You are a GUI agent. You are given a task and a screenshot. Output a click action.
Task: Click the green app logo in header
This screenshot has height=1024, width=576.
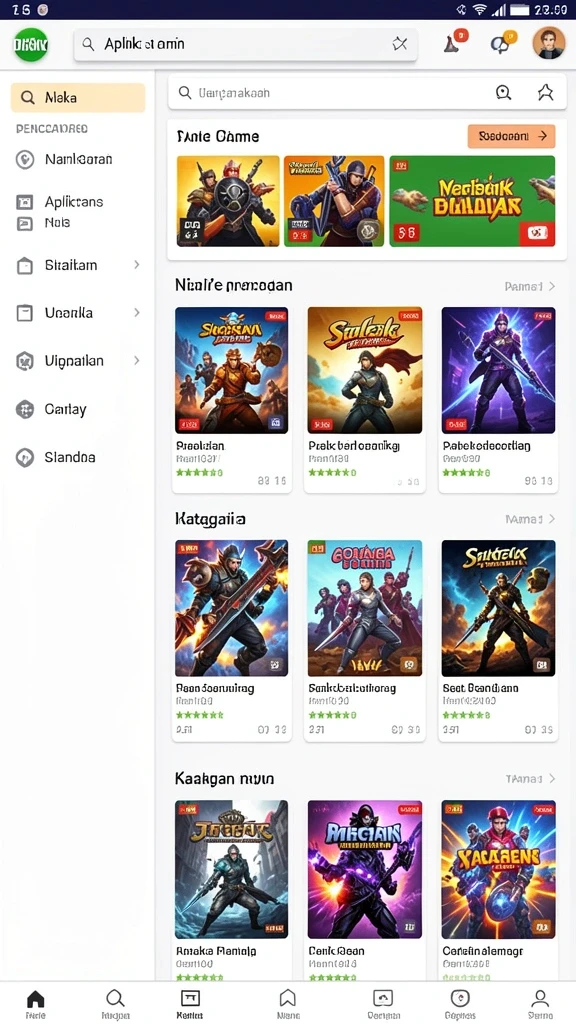pos(31,44)
